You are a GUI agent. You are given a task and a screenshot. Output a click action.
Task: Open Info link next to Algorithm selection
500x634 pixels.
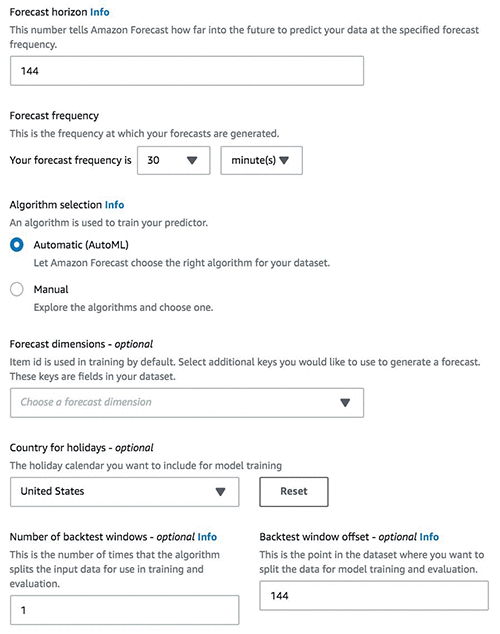tap(114, 205)
